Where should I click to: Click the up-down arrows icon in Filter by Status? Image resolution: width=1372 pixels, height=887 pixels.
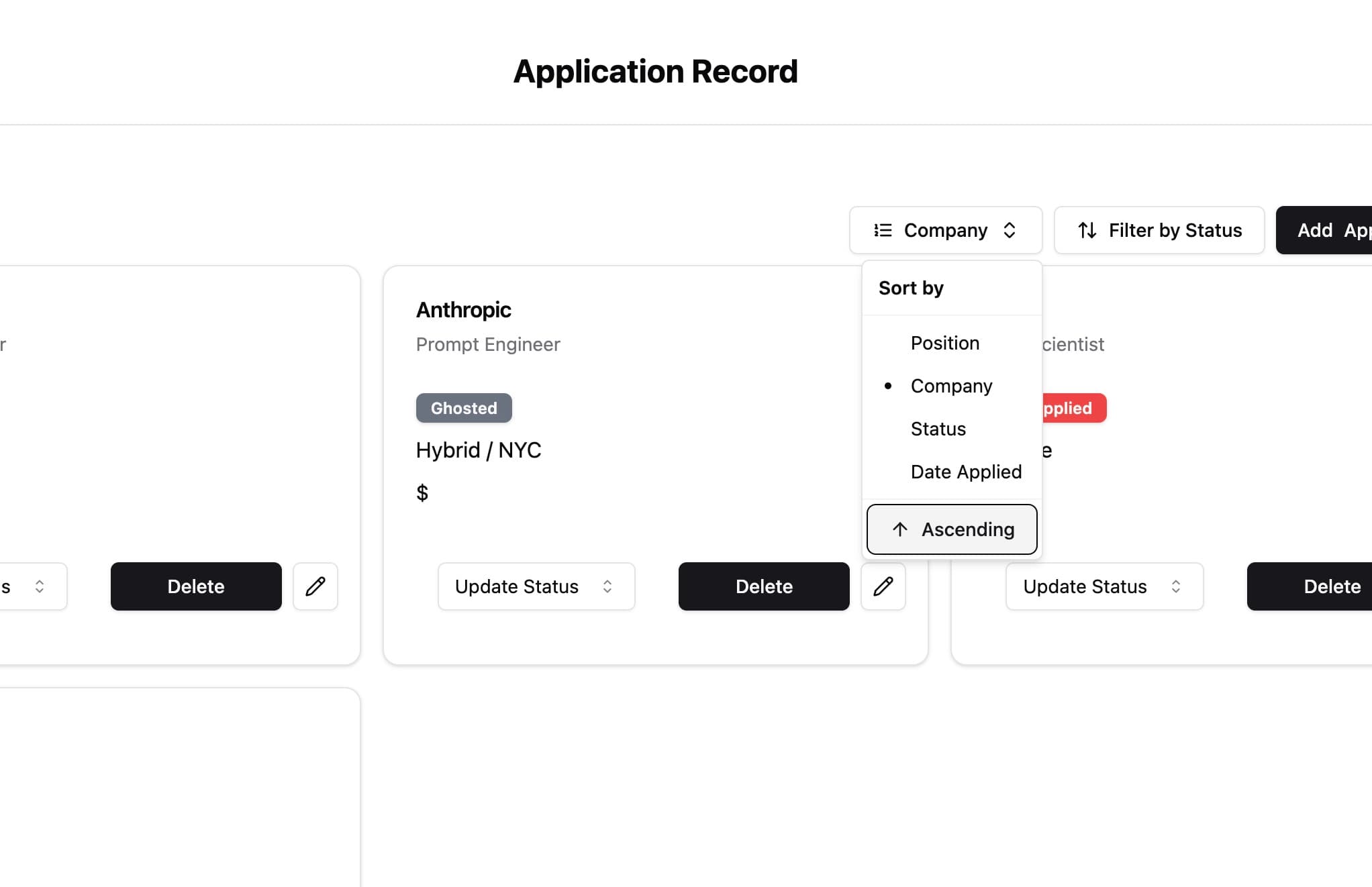click(x=1087, y=230)
